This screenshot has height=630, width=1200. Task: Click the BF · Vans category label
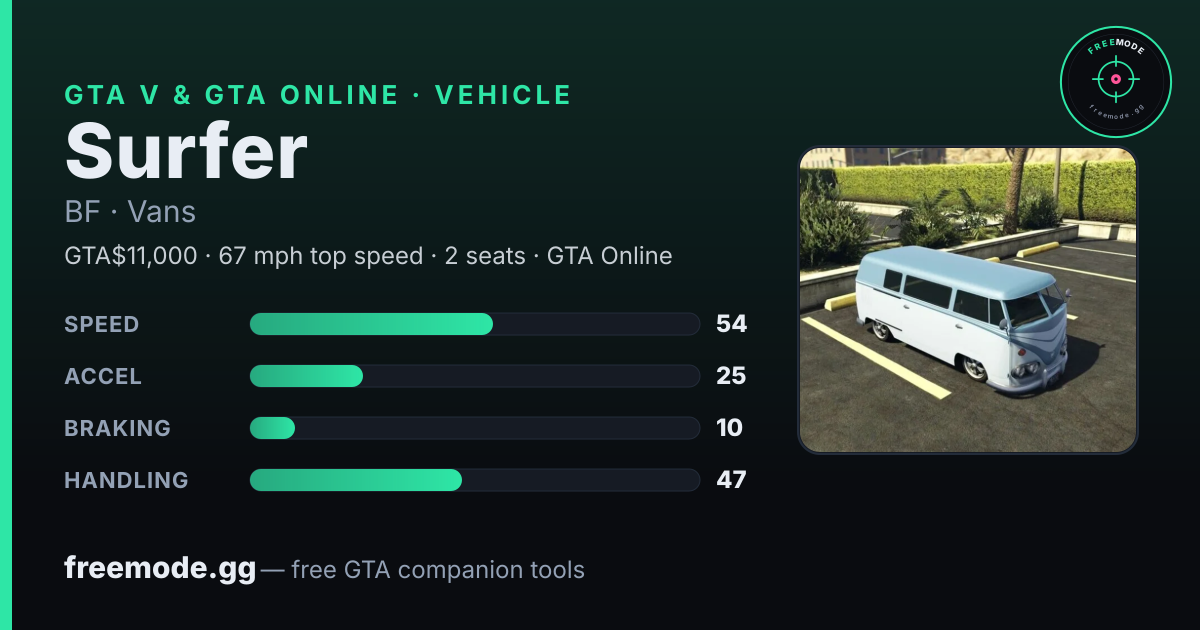click(130, 212)
